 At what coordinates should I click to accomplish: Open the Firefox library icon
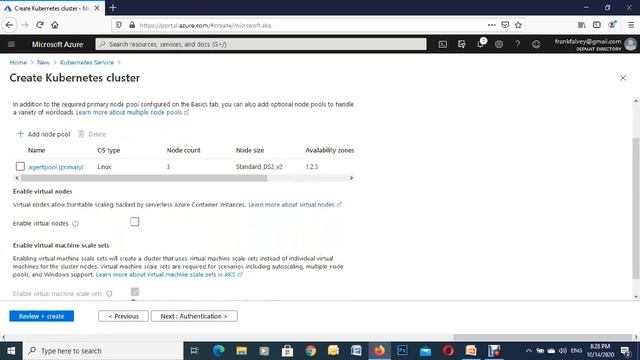click(x=582, y=25)
